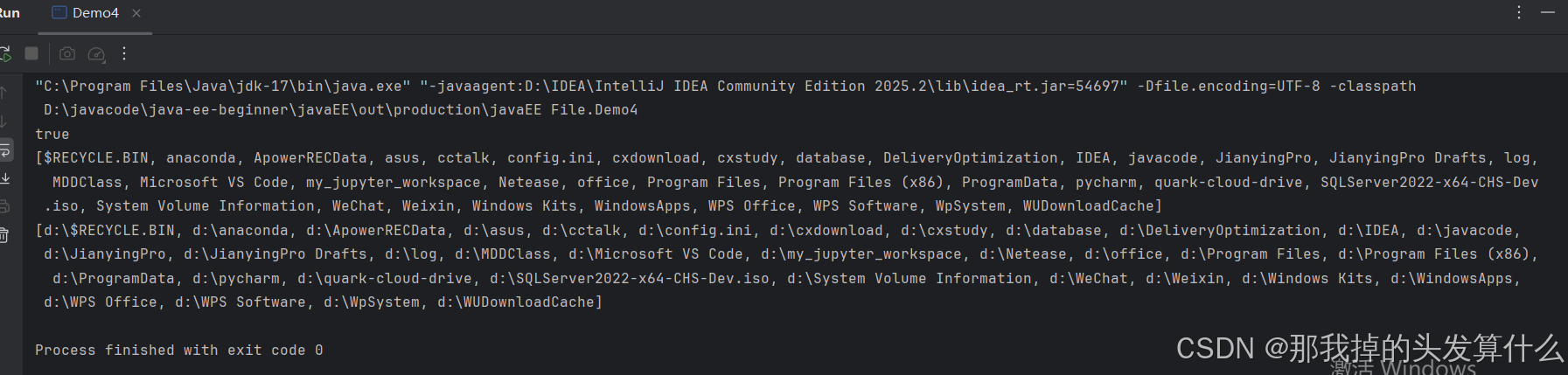Open the Run tool window options menu

coord(1519,12)
